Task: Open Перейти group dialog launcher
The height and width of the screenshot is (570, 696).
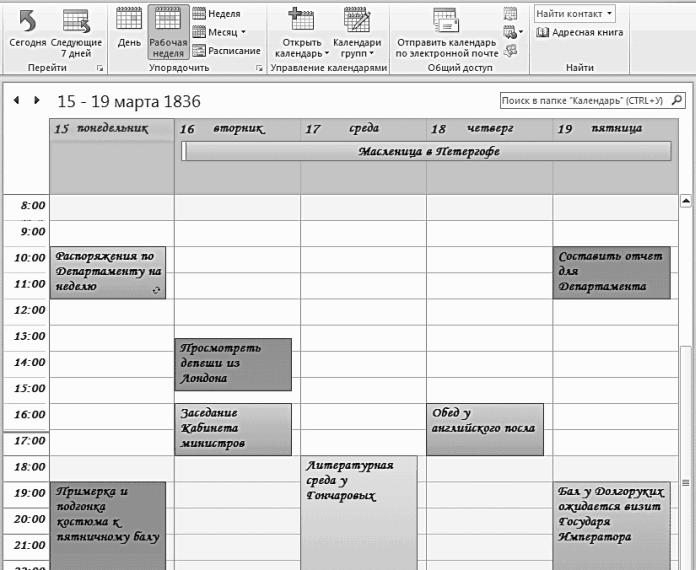Action: click(100, 68)
